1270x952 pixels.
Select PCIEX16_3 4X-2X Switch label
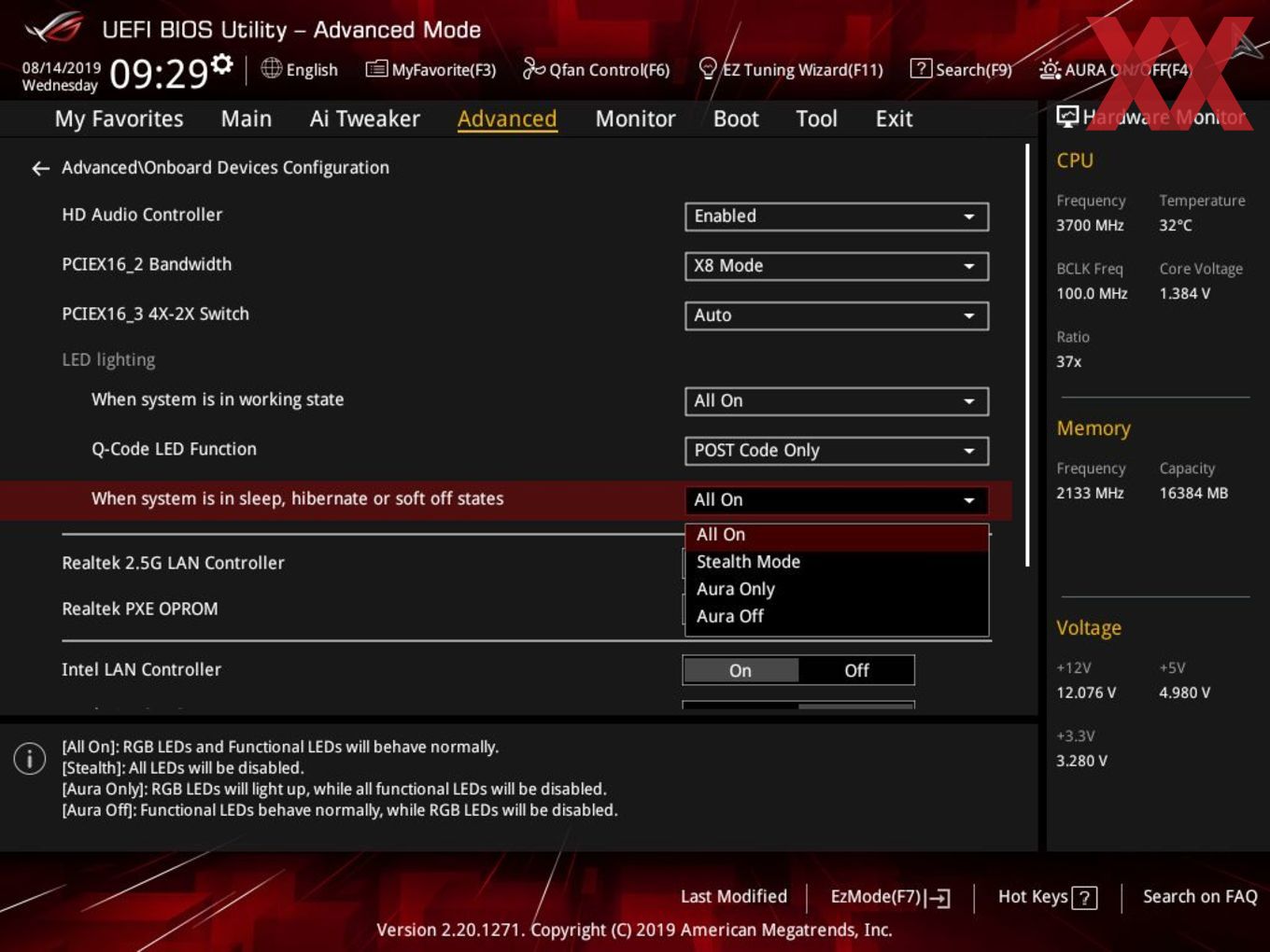pos(155,314)
